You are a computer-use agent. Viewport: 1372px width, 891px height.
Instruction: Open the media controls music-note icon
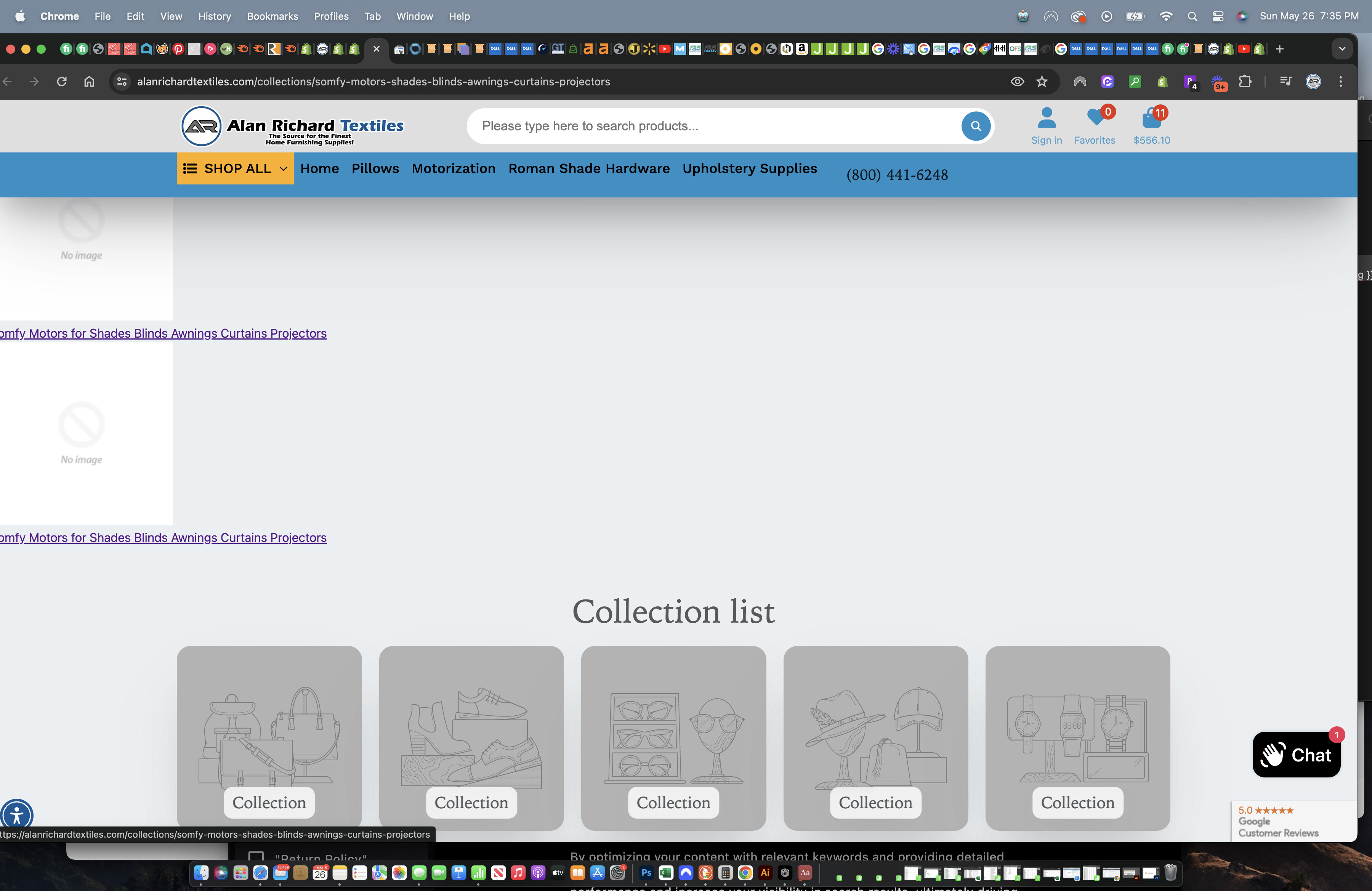[1285, 81]
